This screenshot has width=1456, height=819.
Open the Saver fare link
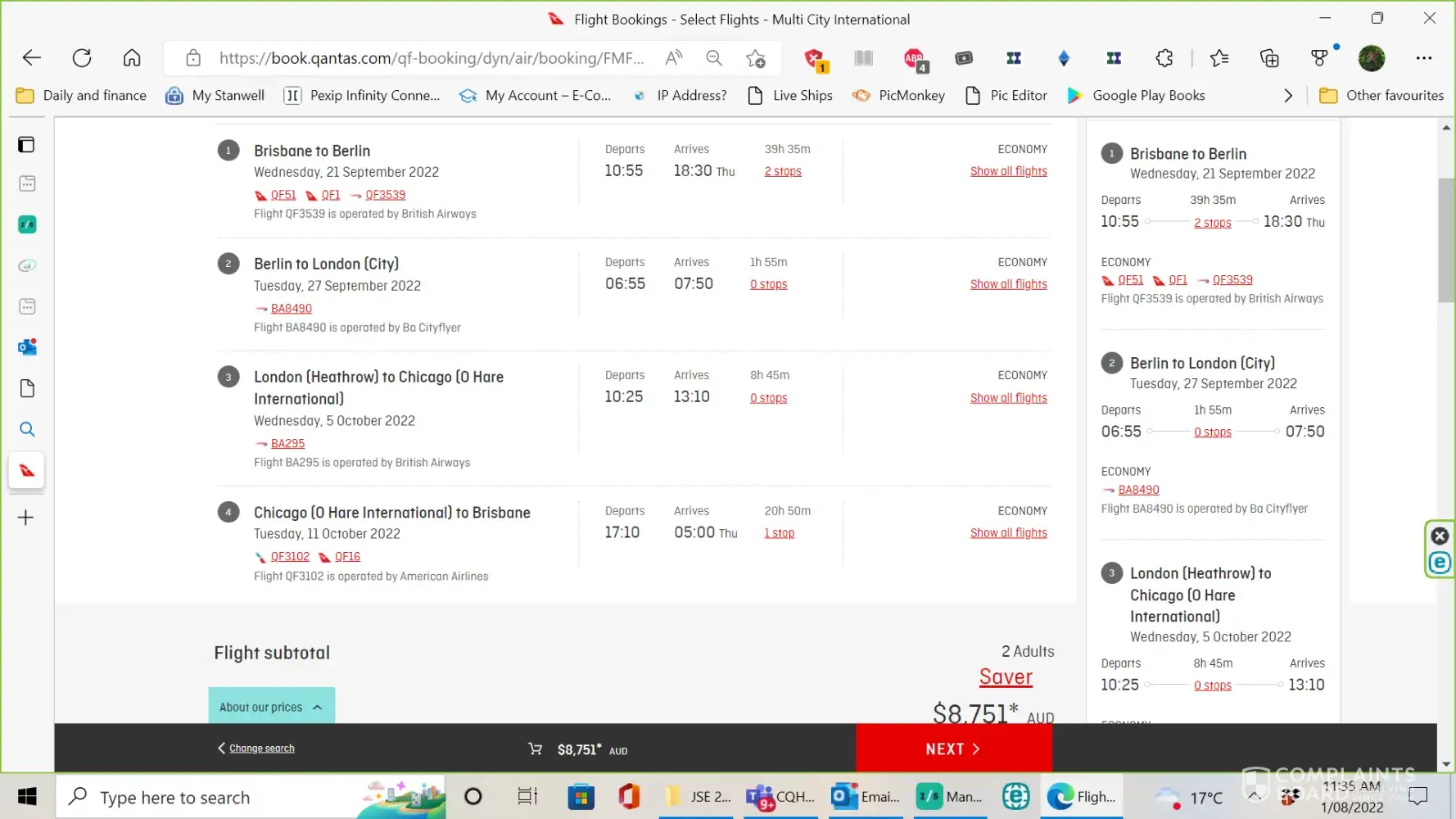pyautogui.click(x=1006, y=677)
